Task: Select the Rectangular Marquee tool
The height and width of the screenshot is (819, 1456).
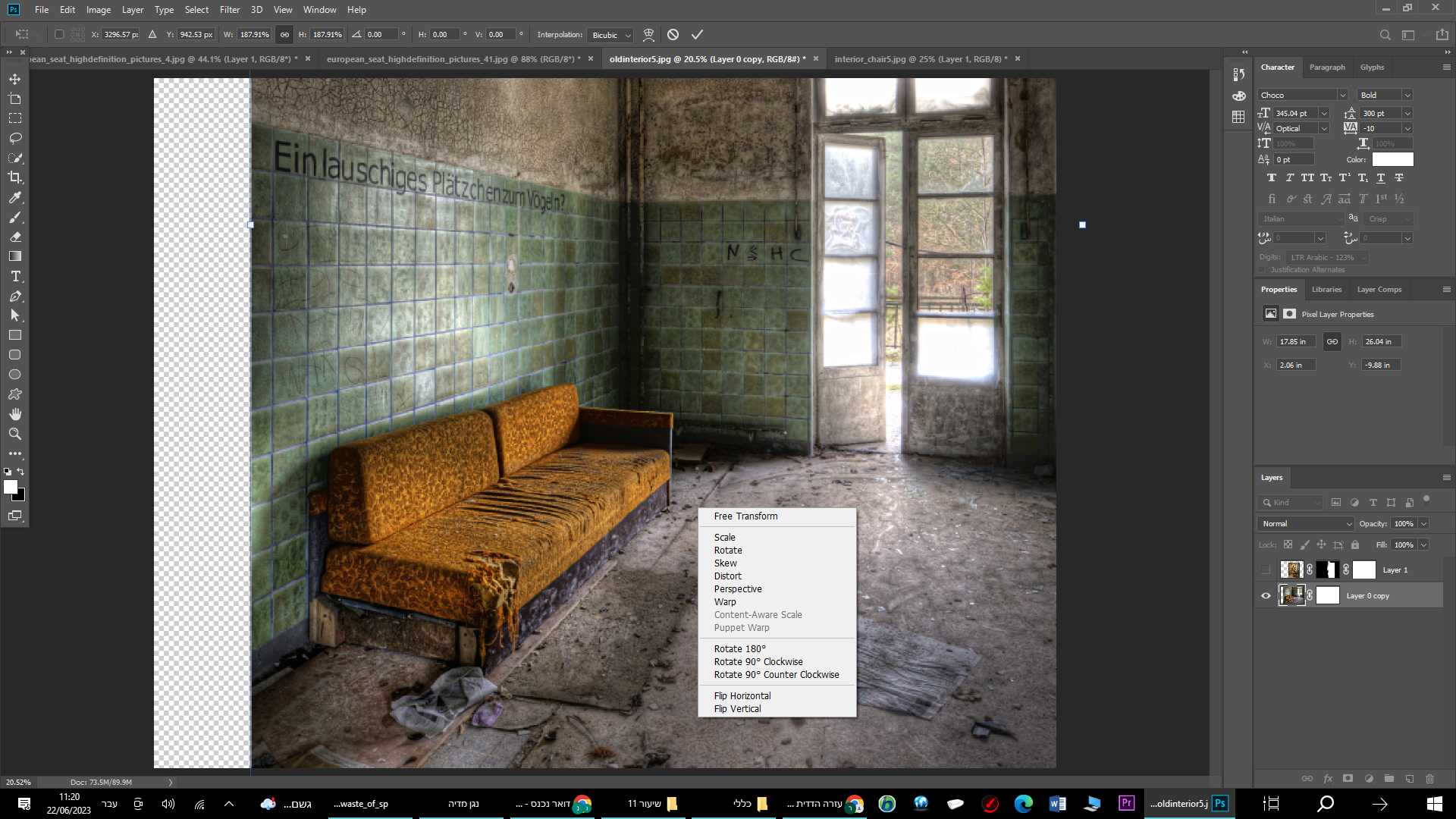Action: click(15, 118)
